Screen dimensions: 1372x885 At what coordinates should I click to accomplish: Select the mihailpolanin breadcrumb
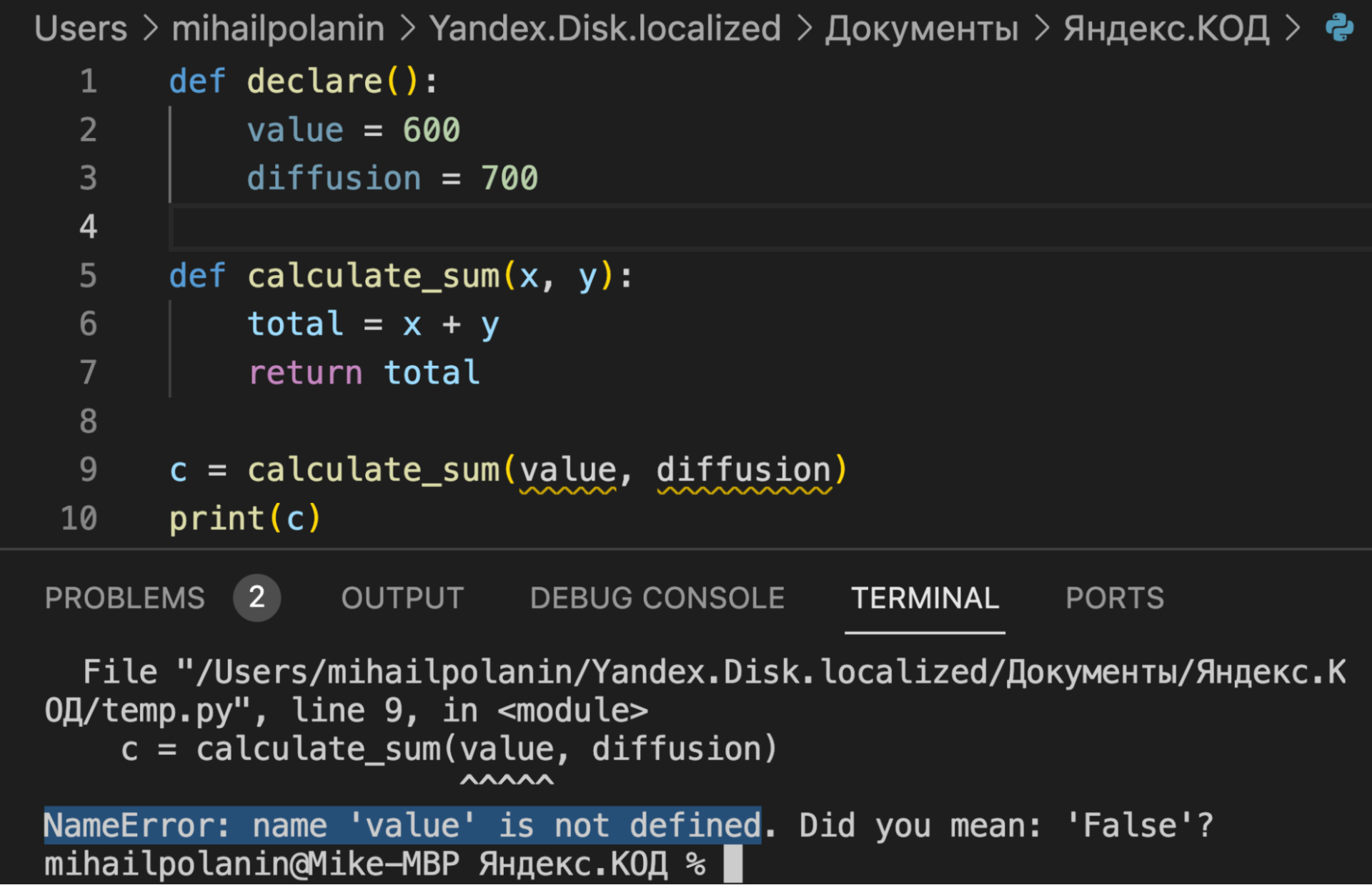278,29
